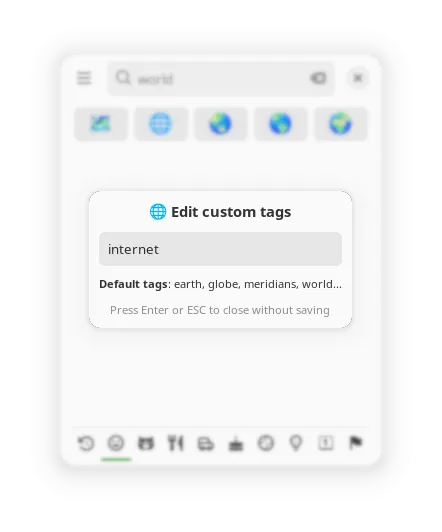Select the world map emoji
The image size is (442, 532).
click(101, 124)
